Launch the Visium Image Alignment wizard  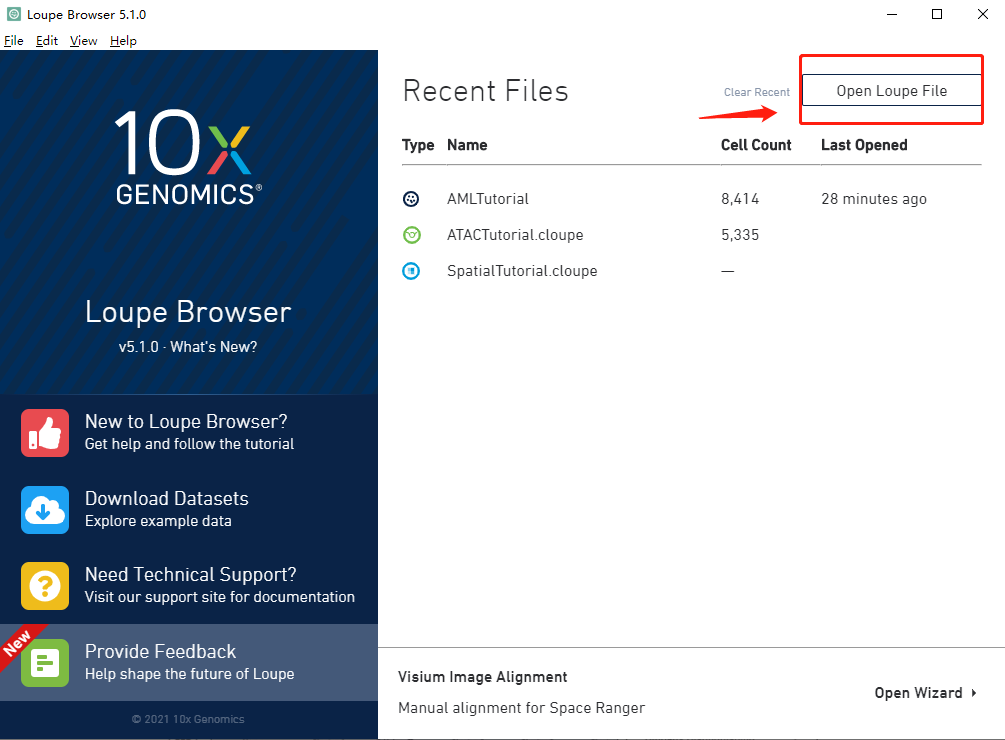click(x=482, y=676)
